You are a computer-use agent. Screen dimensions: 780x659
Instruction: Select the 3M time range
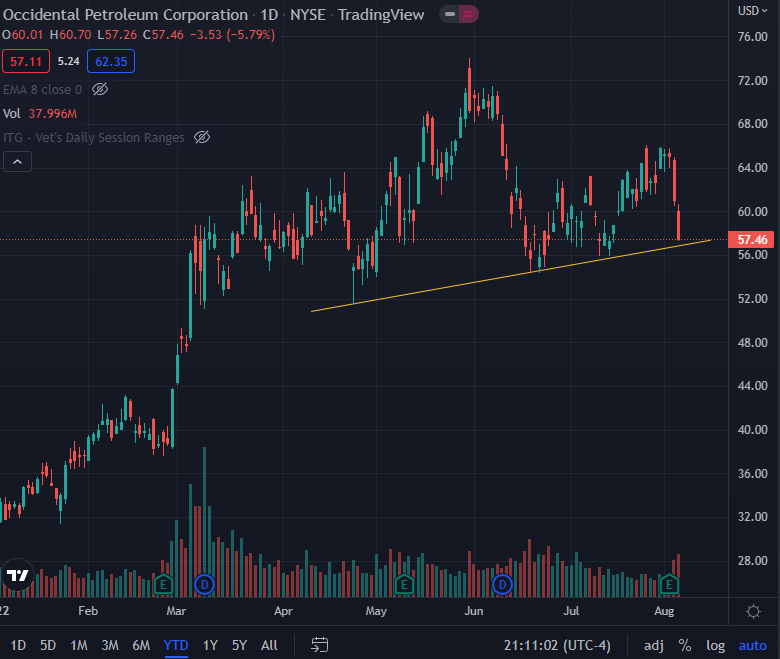[110, 645]
